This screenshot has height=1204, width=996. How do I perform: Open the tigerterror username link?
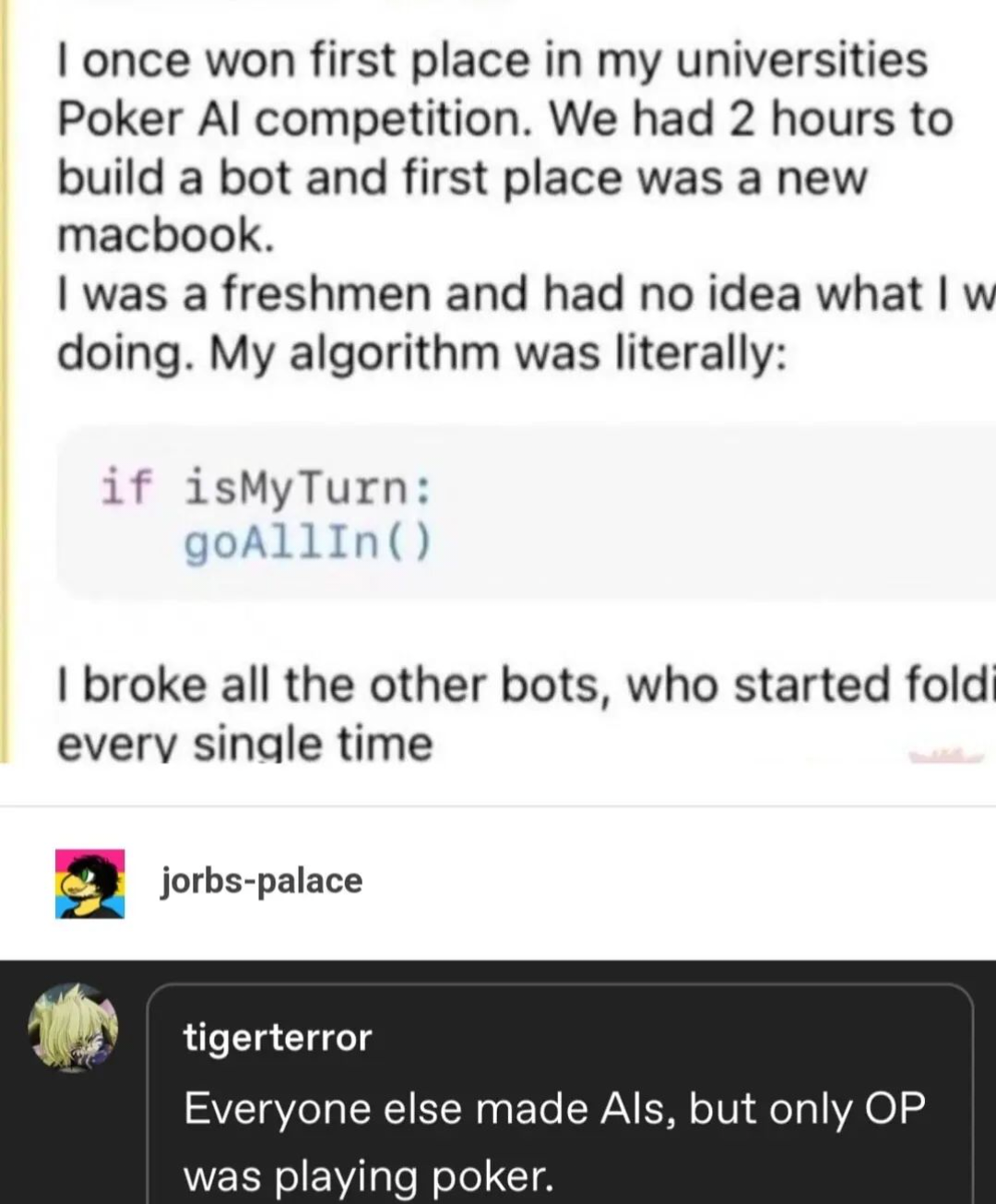[x=277, y=1037]
